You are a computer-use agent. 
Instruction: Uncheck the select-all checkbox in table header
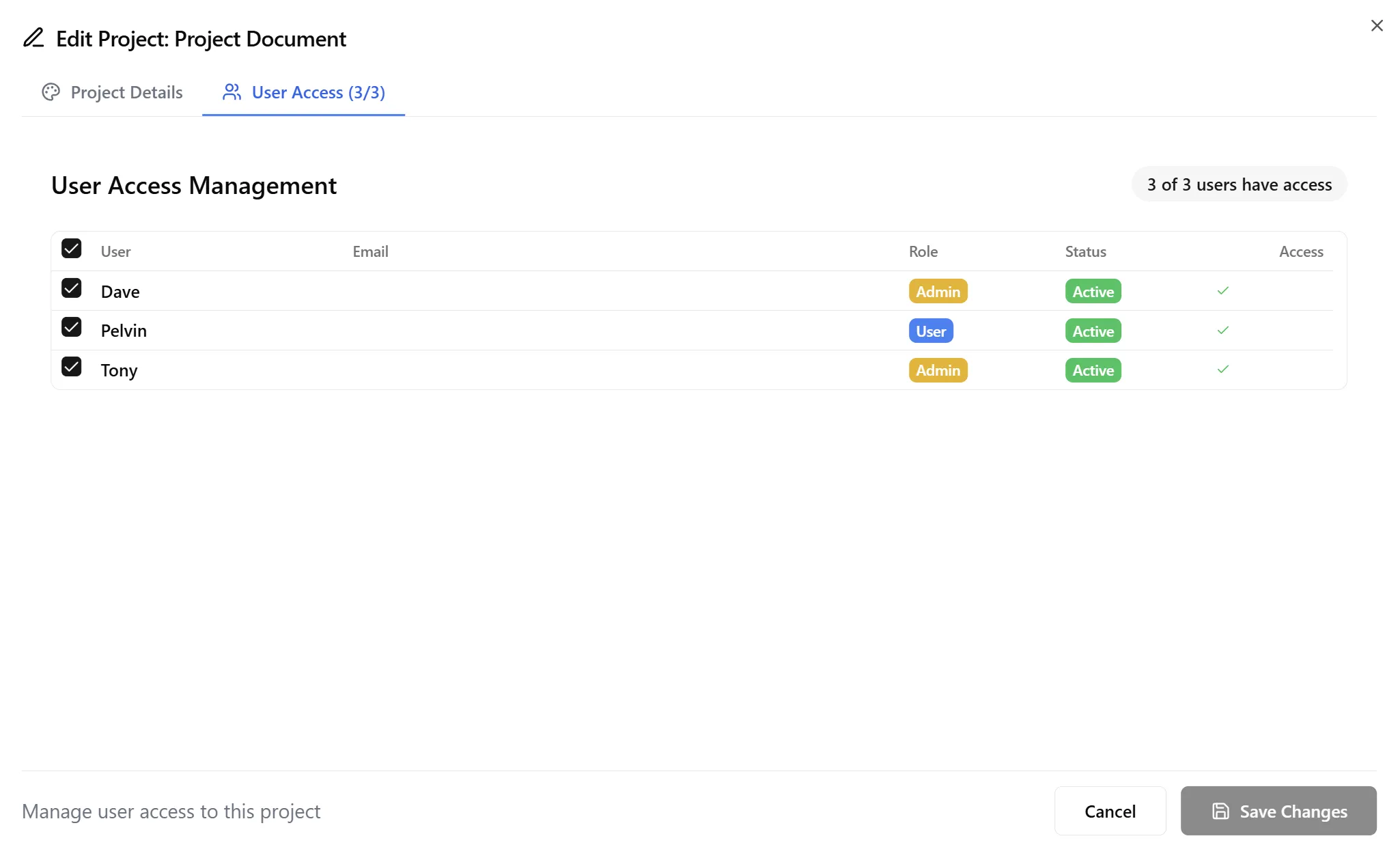coord(72,249)
